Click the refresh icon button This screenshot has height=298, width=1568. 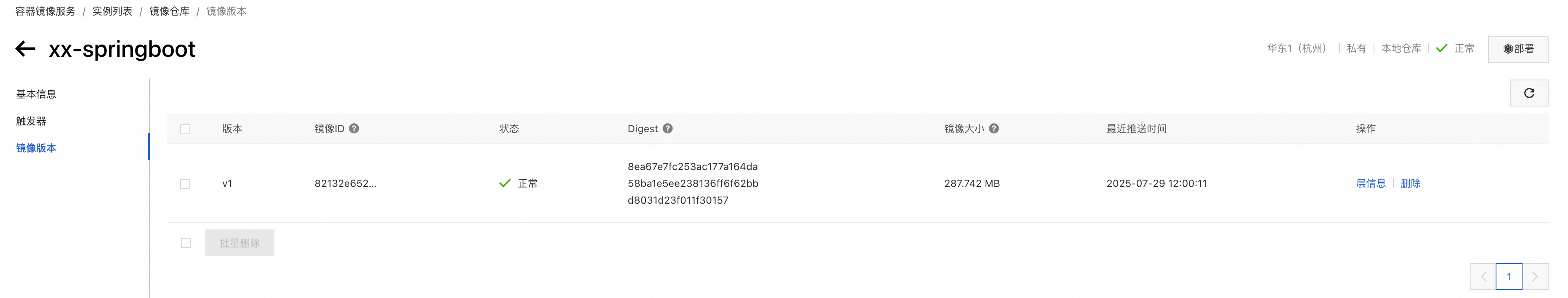(x=1528, y=93)
